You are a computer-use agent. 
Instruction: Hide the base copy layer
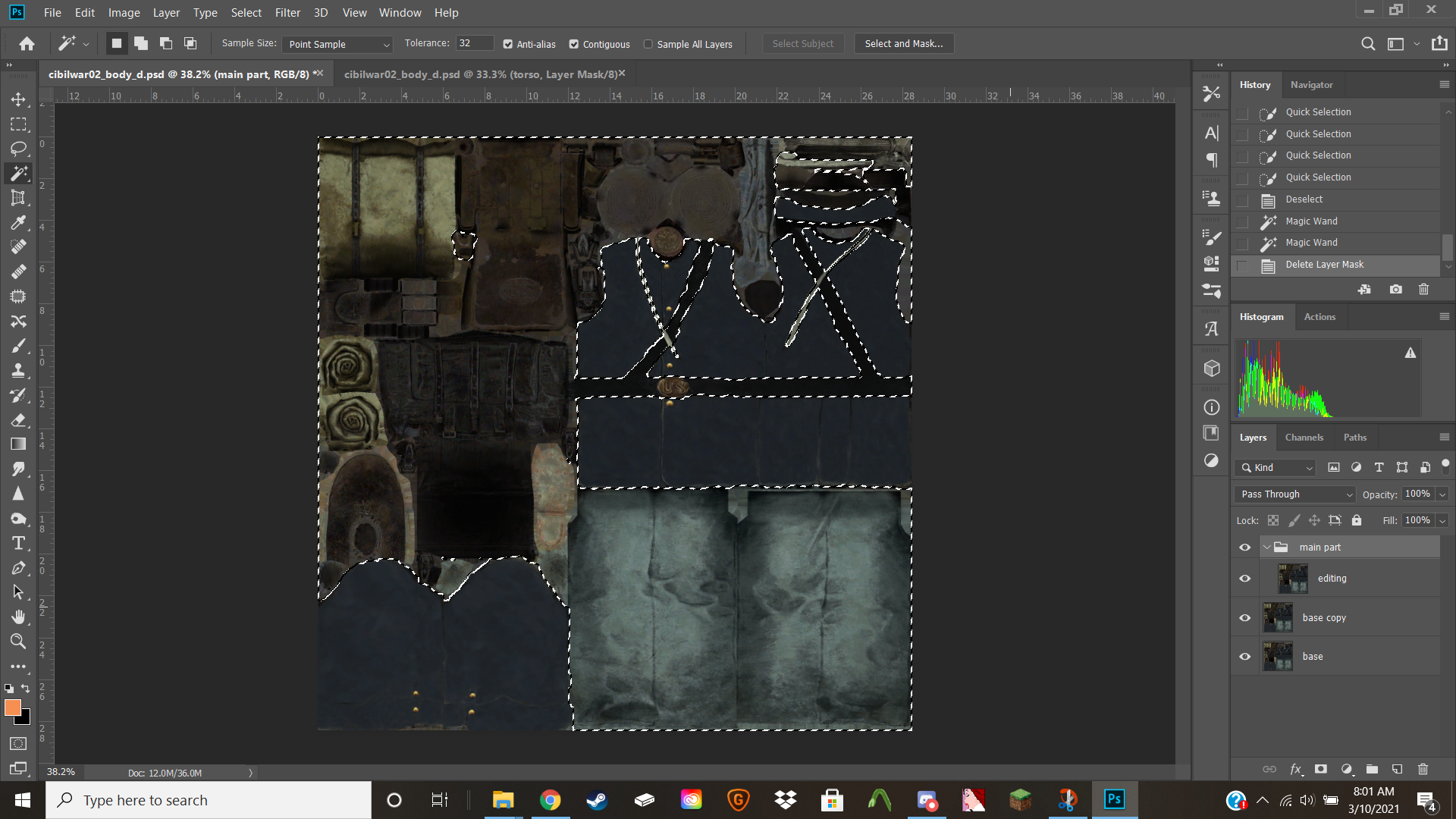point(1244,617)
